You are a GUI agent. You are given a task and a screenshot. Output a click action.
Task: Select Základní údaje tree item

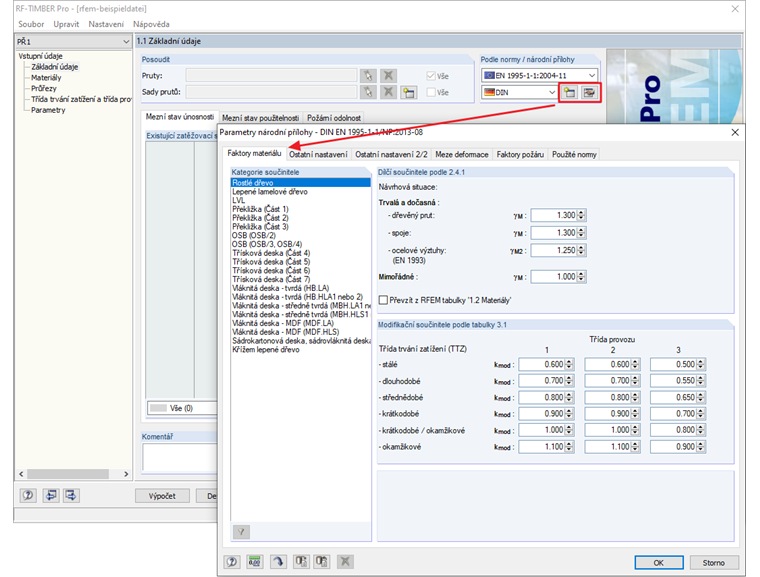pyautogui.click(x=54, y=67)
